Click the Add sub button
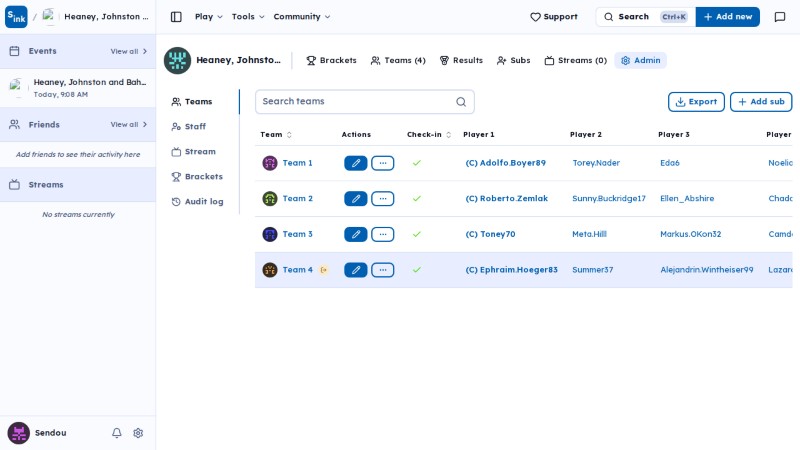800x450 pixels. coord(761,102)
